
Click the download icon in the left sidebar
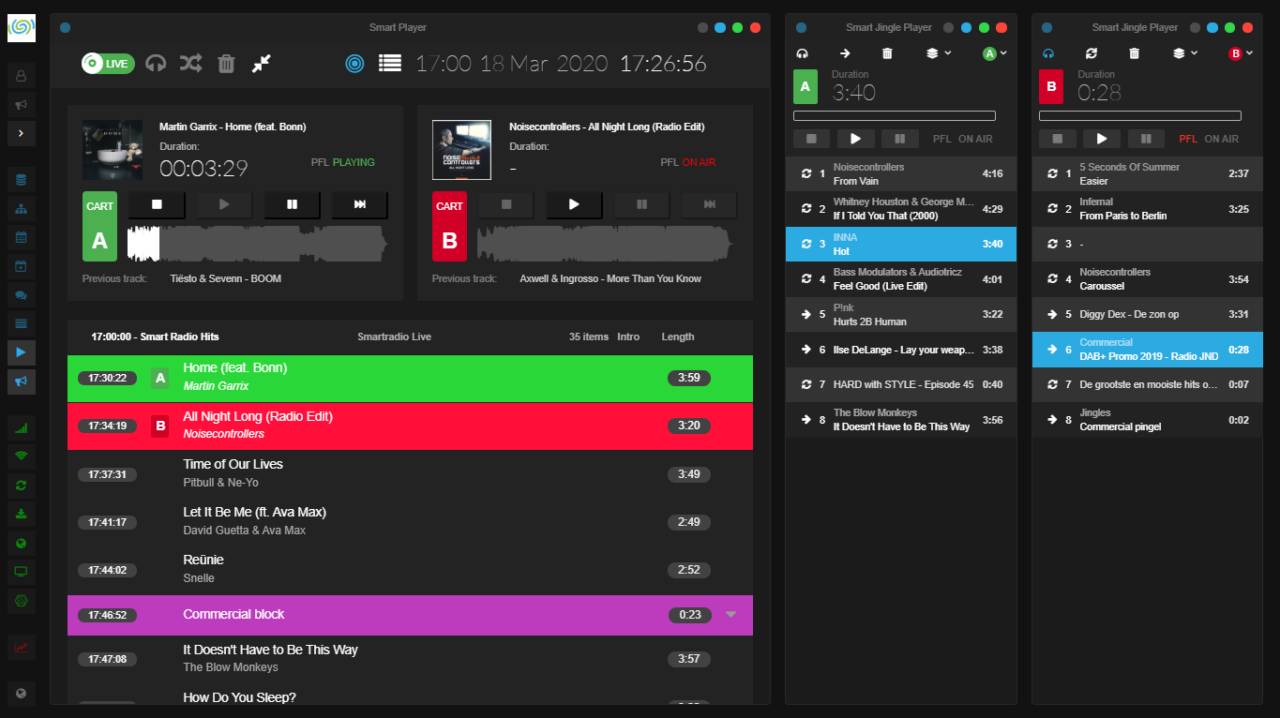22,513
